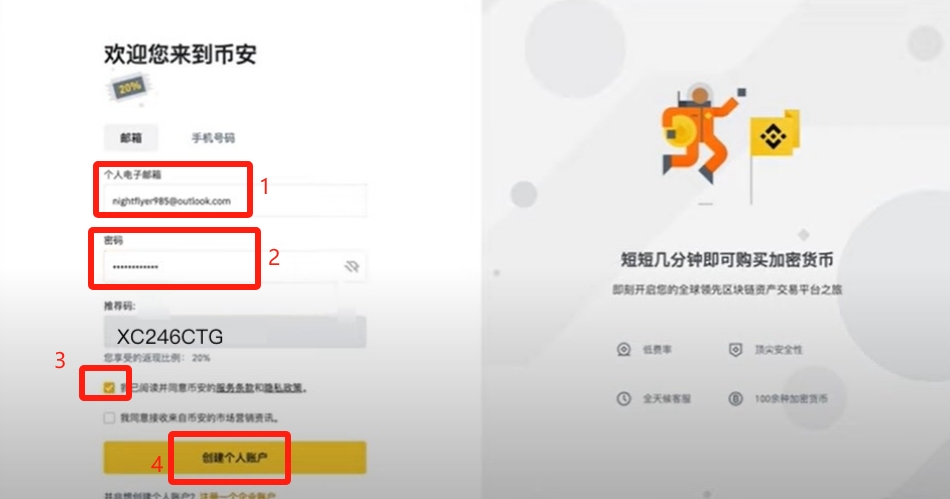The height and width of the screenshot is (499, 950).
Task: Click the 创建个人账户 create account button
Action: 234,457
